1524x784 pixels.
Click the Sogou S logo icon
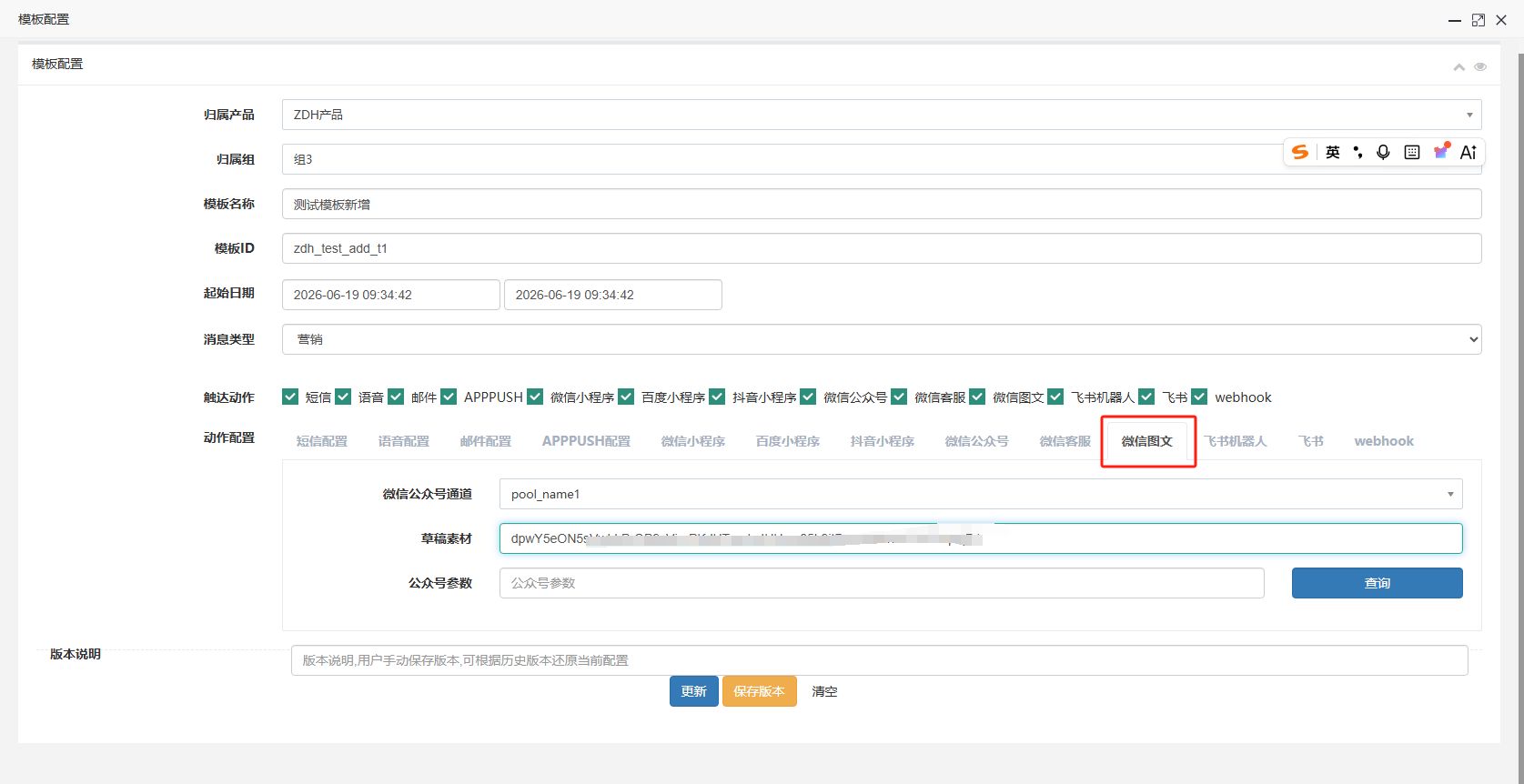1300,152
